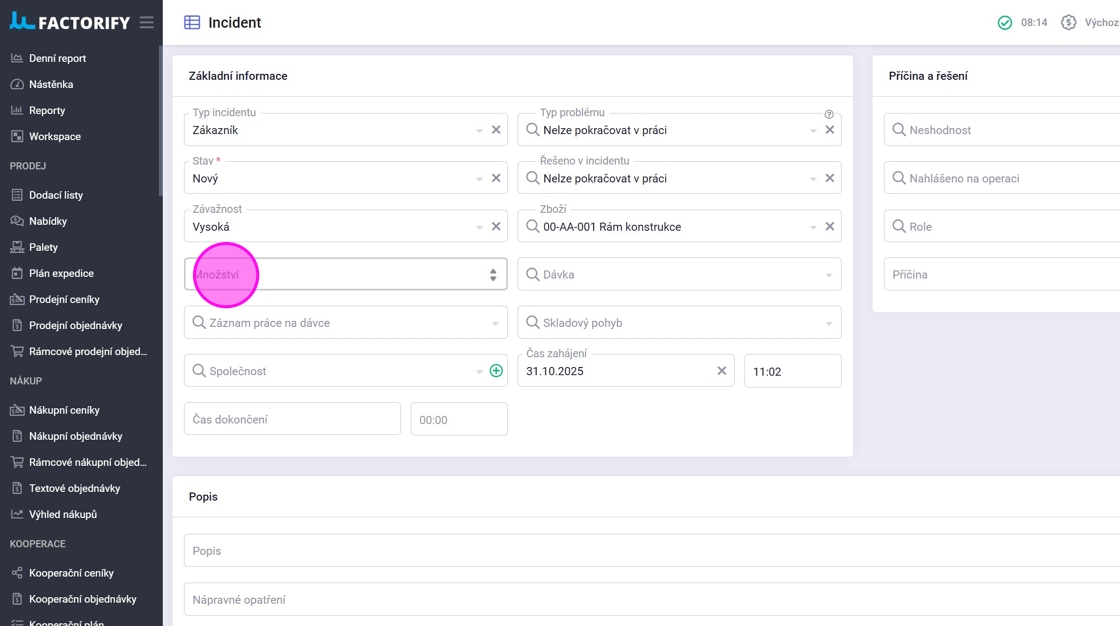
Task: Focus the Čas dokončení date field
Action: coord(292,419)
